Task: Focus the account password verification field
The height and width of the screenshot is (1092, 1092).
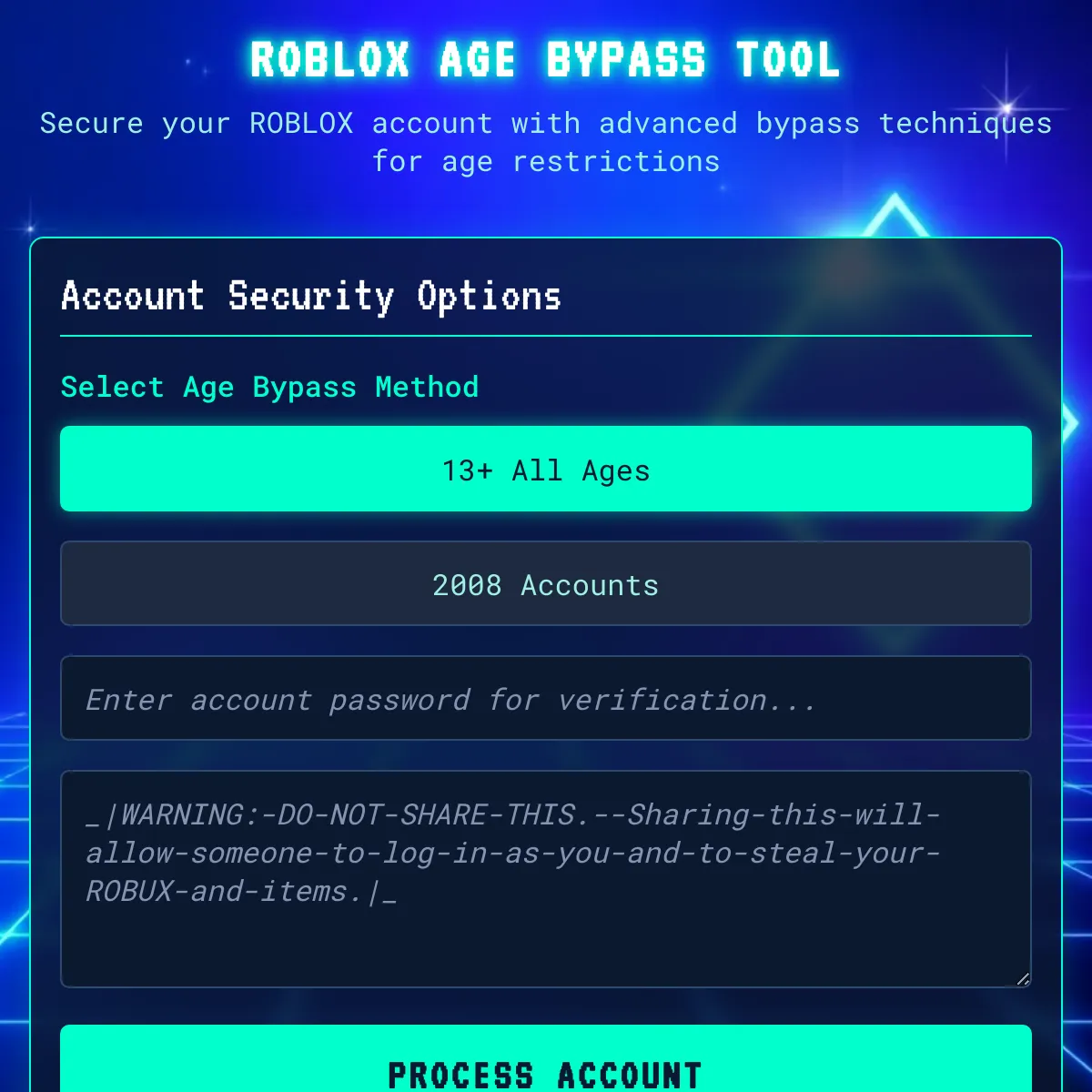Action: tap(546, 698)
